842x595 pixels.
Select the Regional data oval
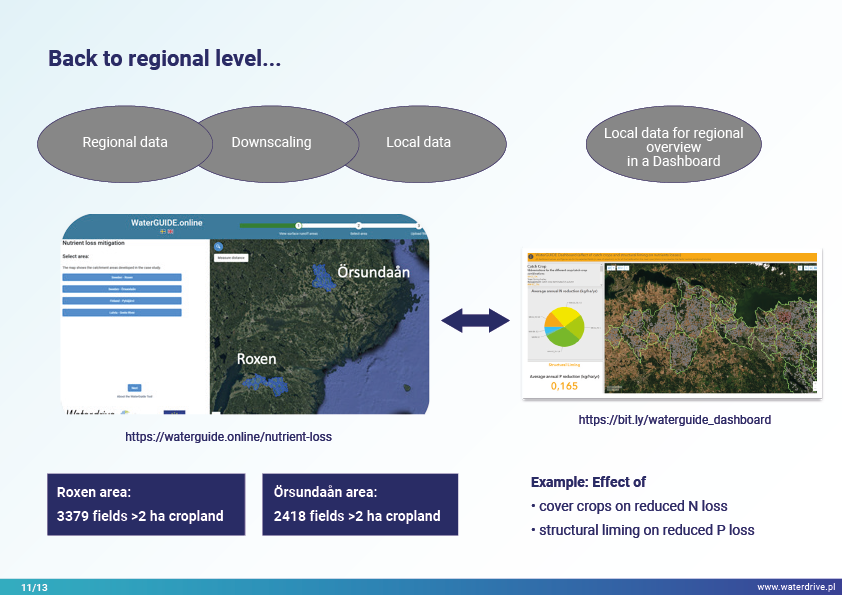coord(125,142)
